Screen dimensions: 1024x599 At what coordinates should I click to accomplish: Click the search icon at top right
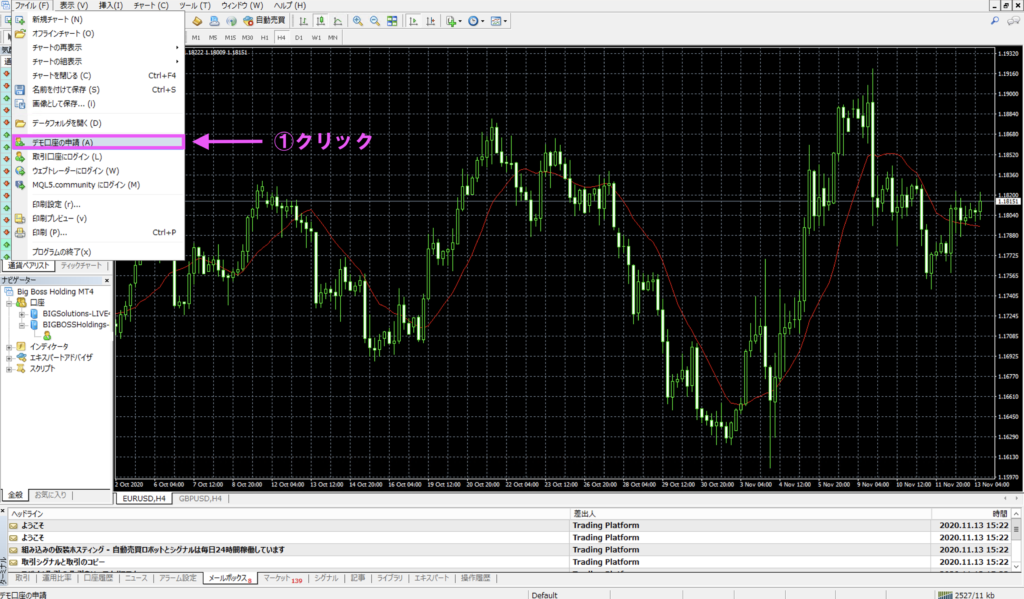pos(994,21)
